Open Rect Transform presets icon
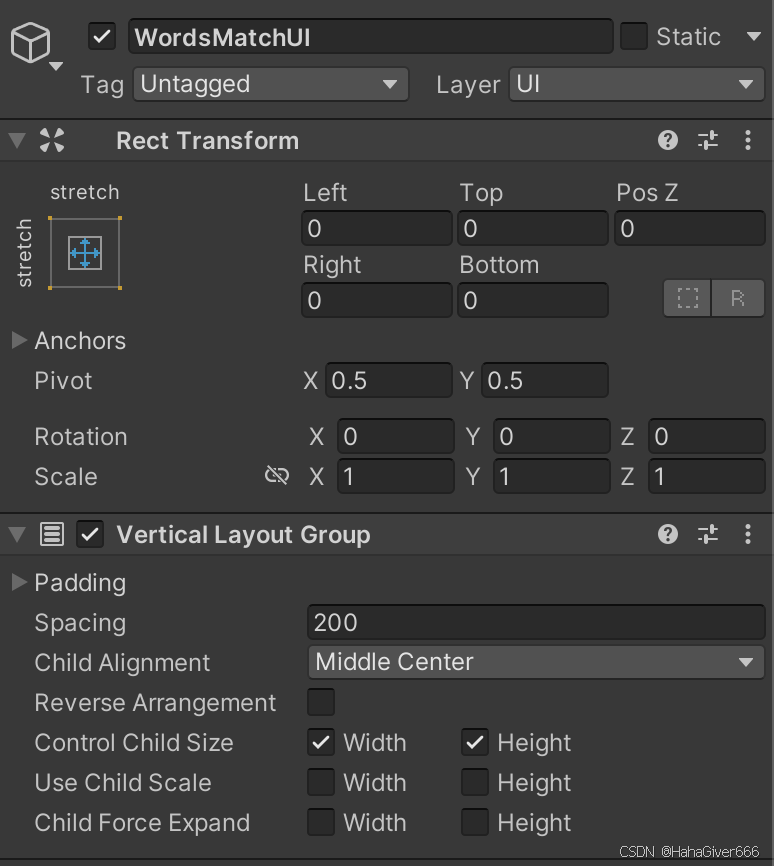Screen dimensions: 774x866 [708, 140]
